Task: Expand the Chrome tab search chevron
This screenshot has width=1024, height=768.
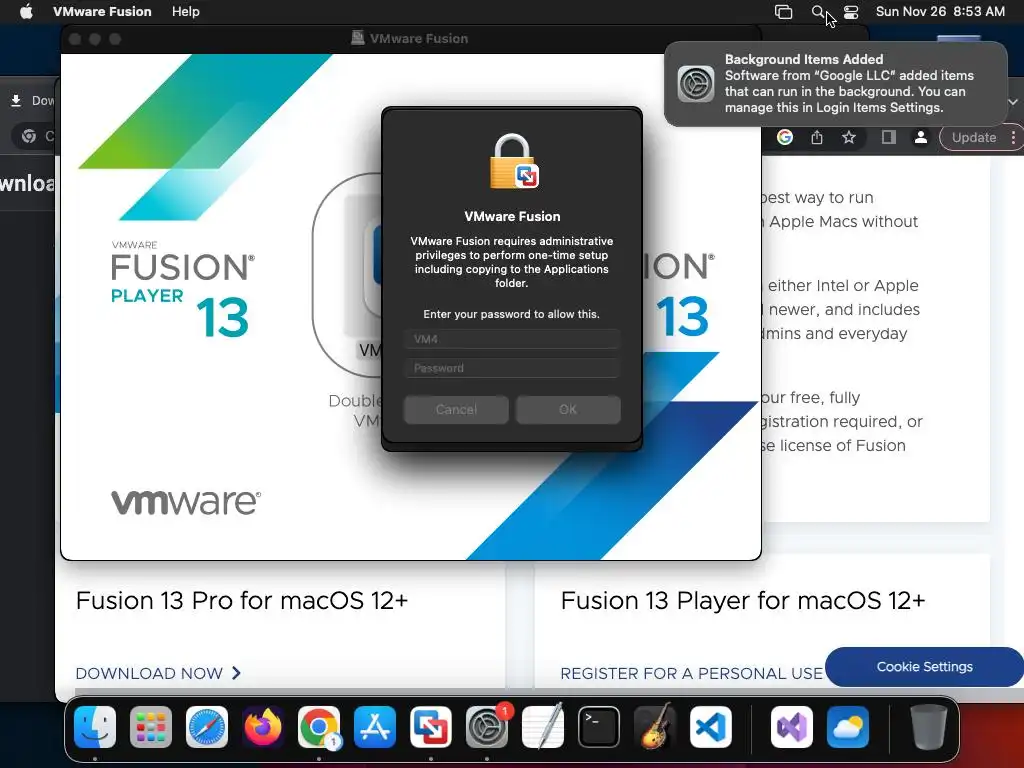Action: click(1013, 102)
